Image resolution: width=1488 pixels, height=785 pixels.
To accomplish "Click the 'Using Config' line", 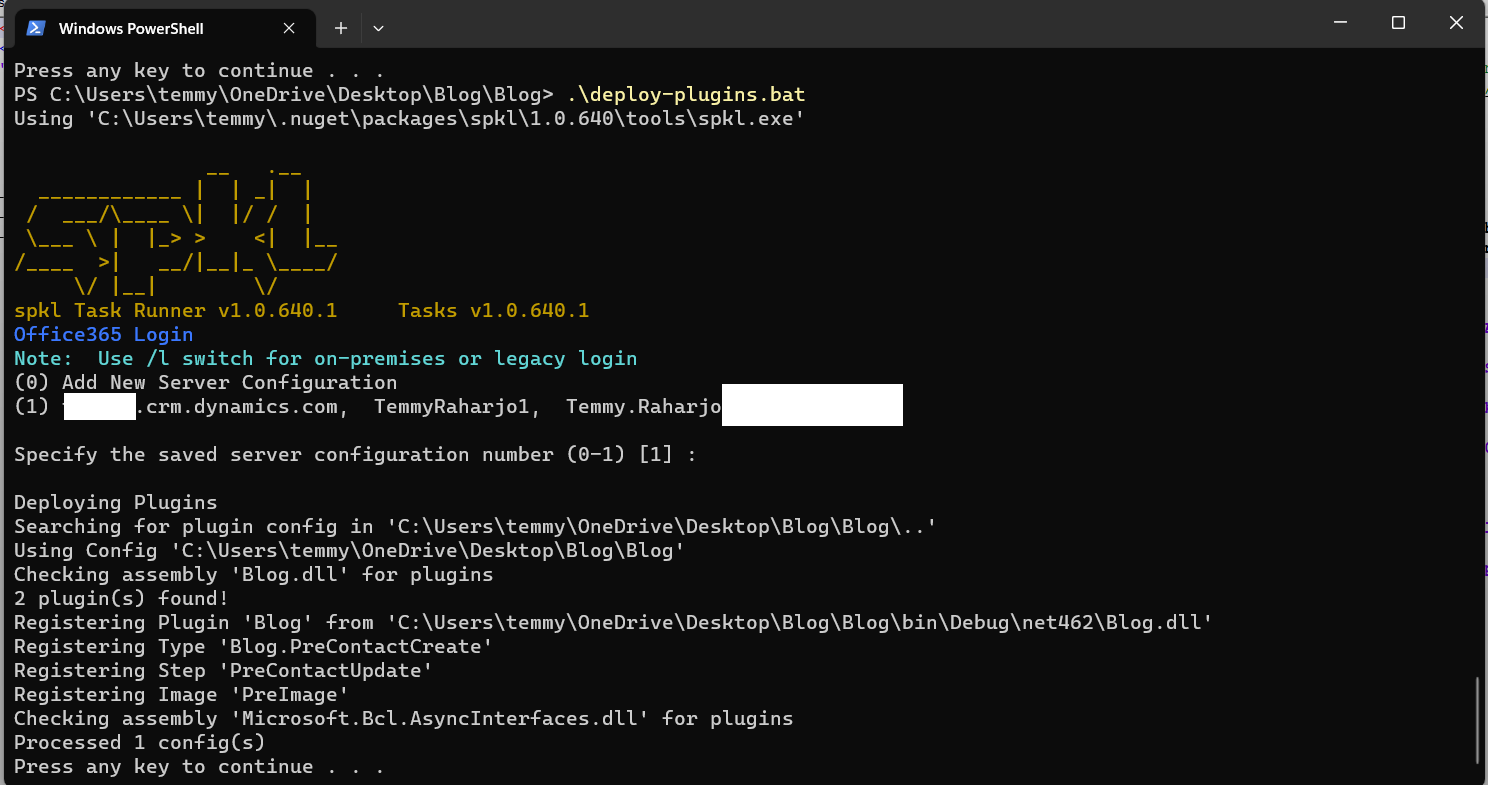I will click(x=349, y=551).
